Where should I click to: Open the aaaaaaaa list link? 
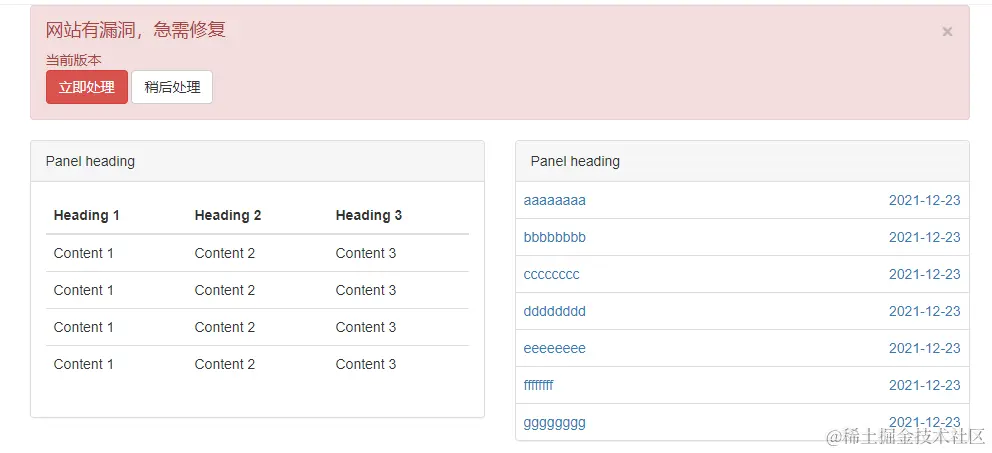point(555,200)
